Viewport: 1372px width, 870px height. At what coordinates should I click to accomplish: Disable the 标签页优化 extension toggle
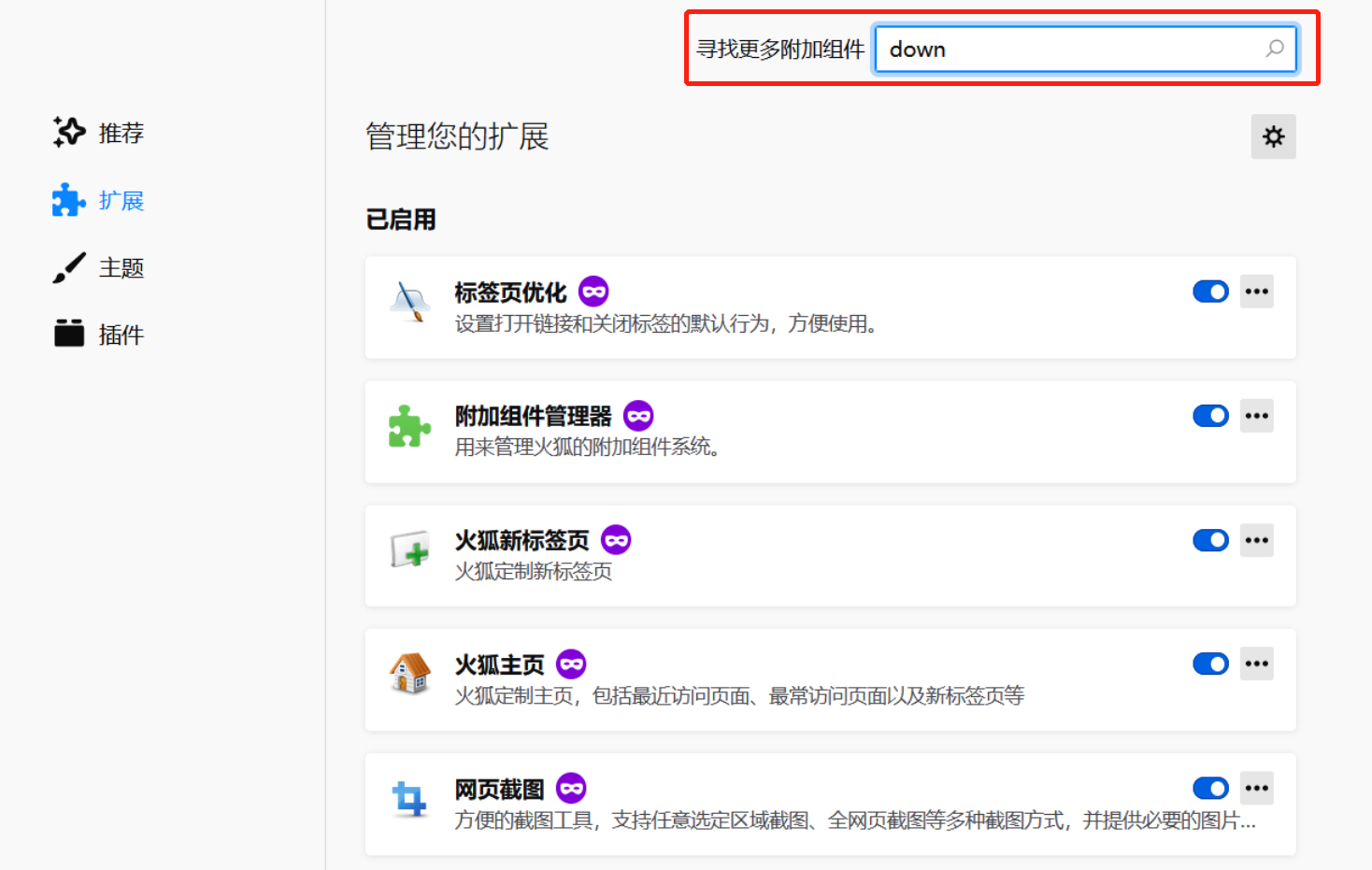point(1210,291)
